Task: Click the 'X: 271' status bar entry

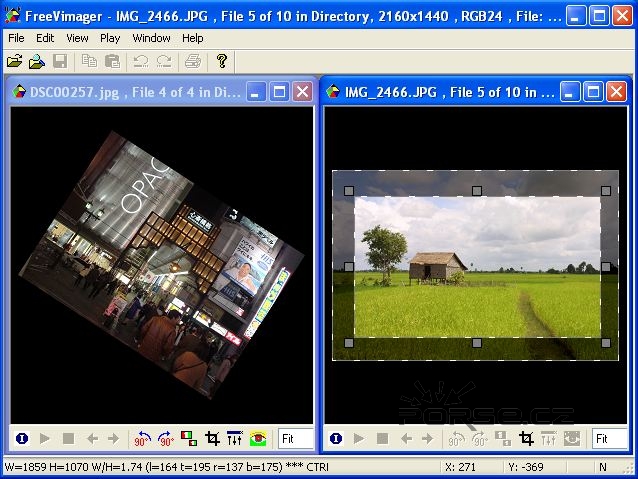Action: click(460, 467)
